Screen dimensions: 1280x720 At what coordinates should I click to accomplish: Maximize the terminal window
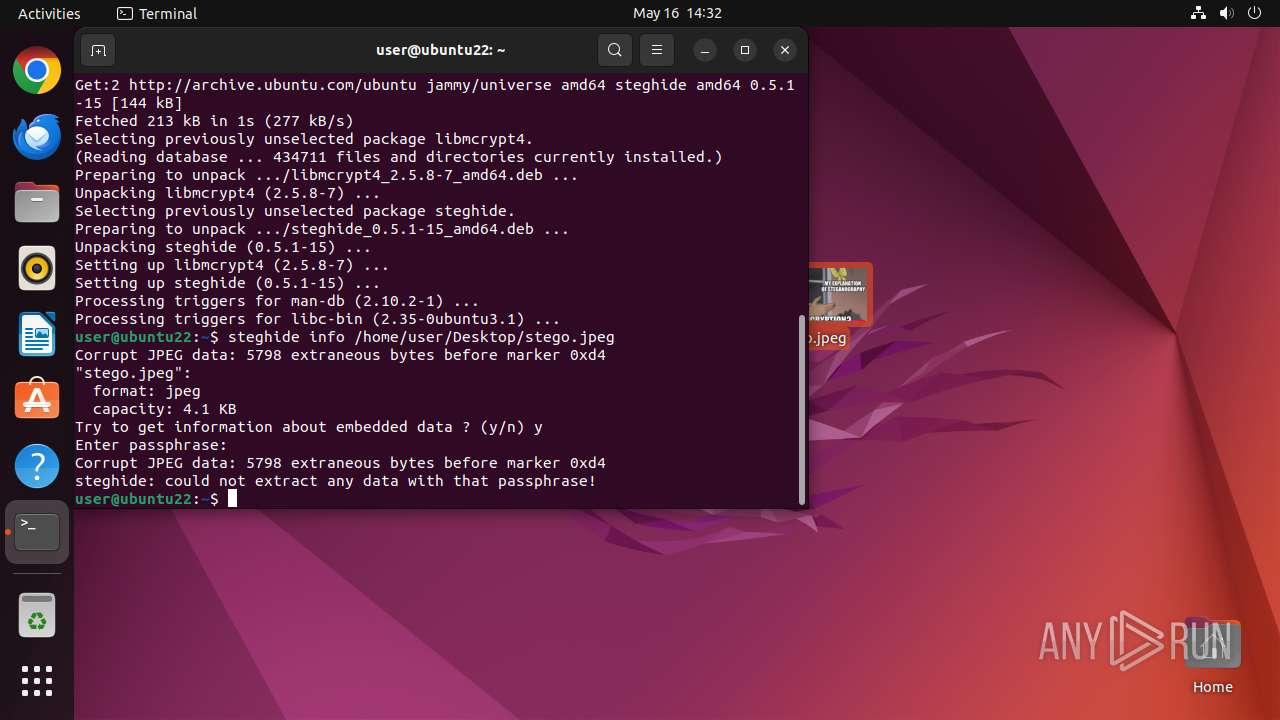pos(745,50)
